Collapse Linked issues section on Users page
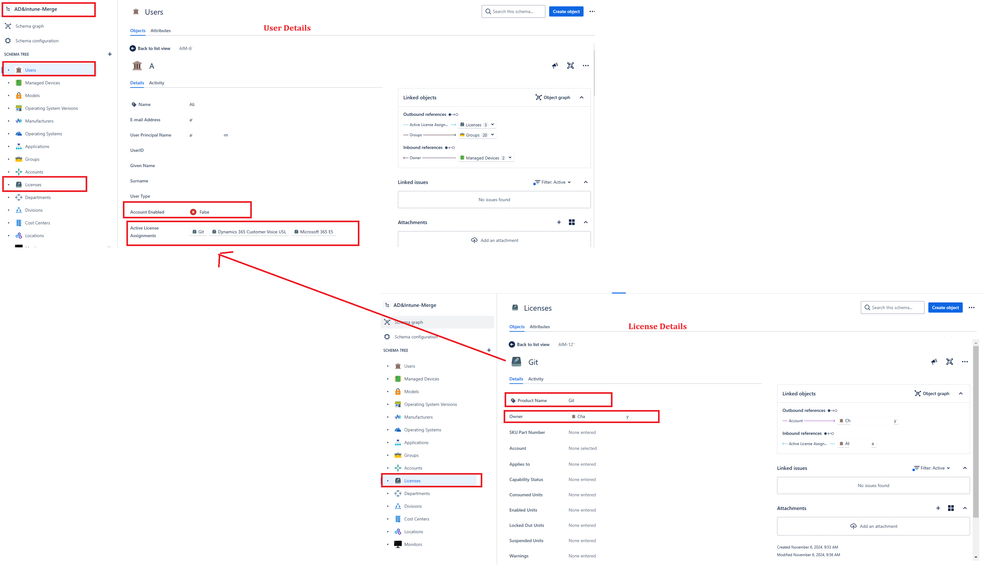 (586, 182)
